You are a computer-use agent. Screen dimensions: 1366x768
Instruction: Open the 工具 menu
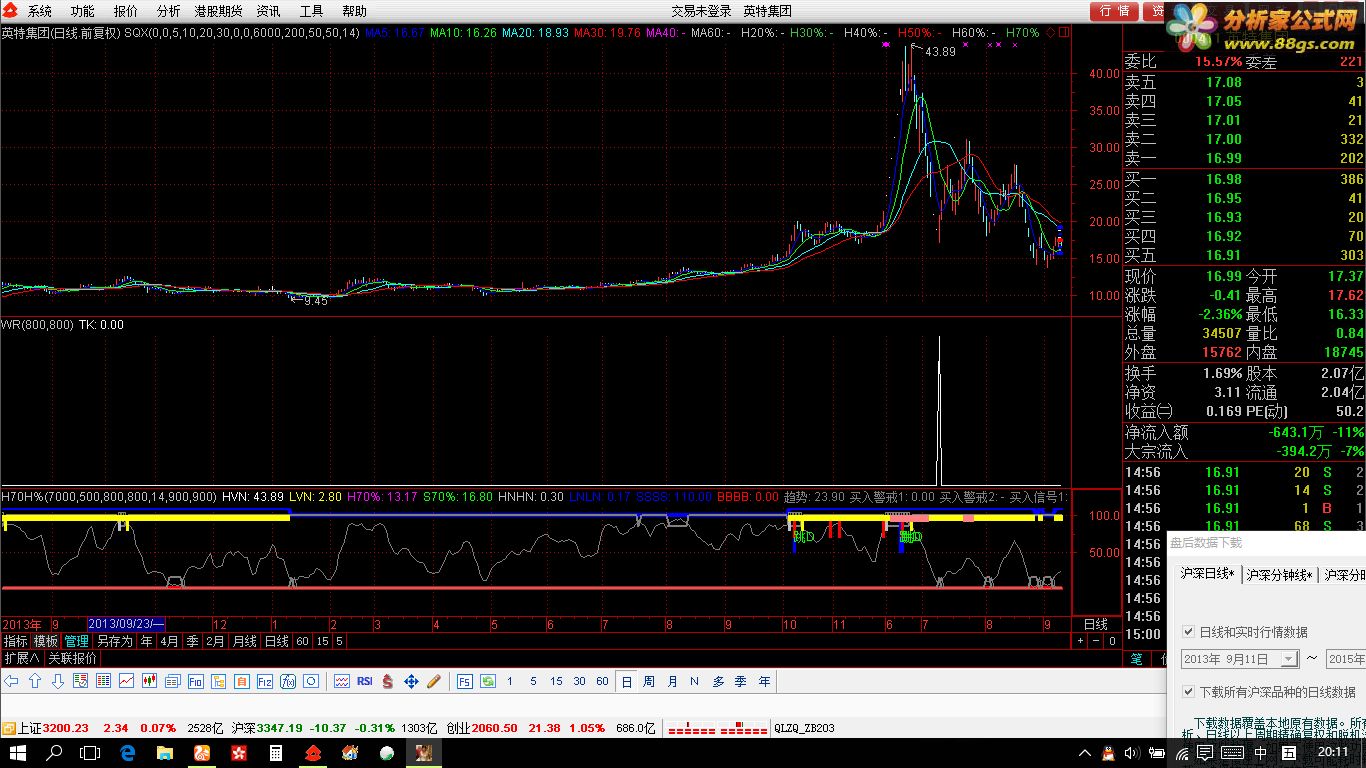[x=312, y=11]
